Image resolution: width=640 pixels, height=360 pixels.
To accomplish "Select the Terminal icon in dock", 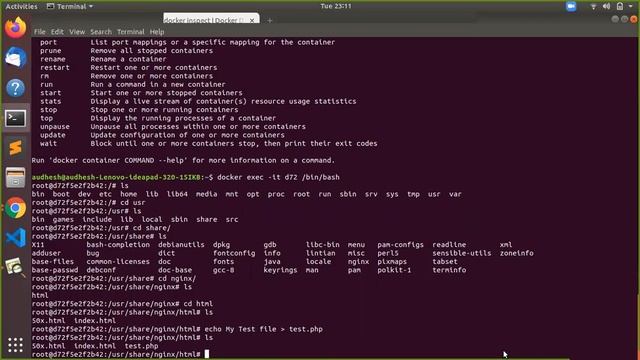I will click(16, 118).
